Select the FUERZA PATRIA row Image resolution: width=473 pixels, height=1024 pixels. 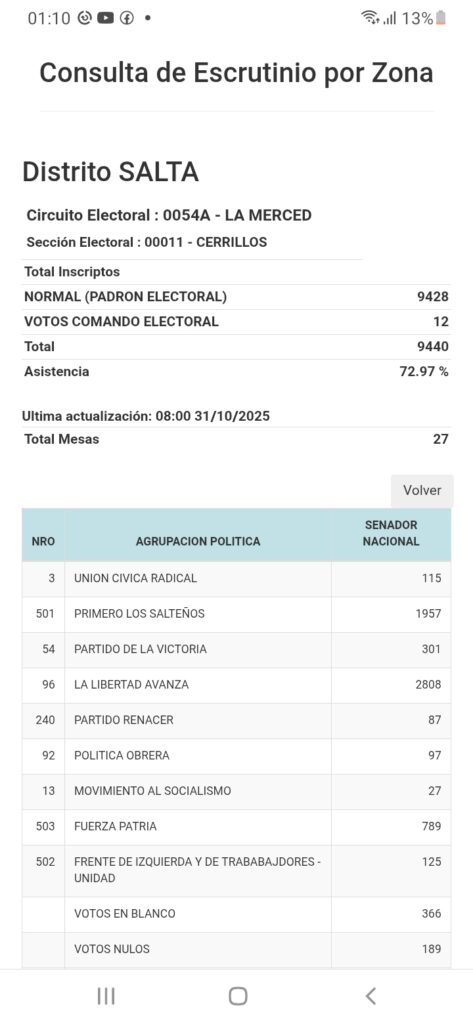236,826
